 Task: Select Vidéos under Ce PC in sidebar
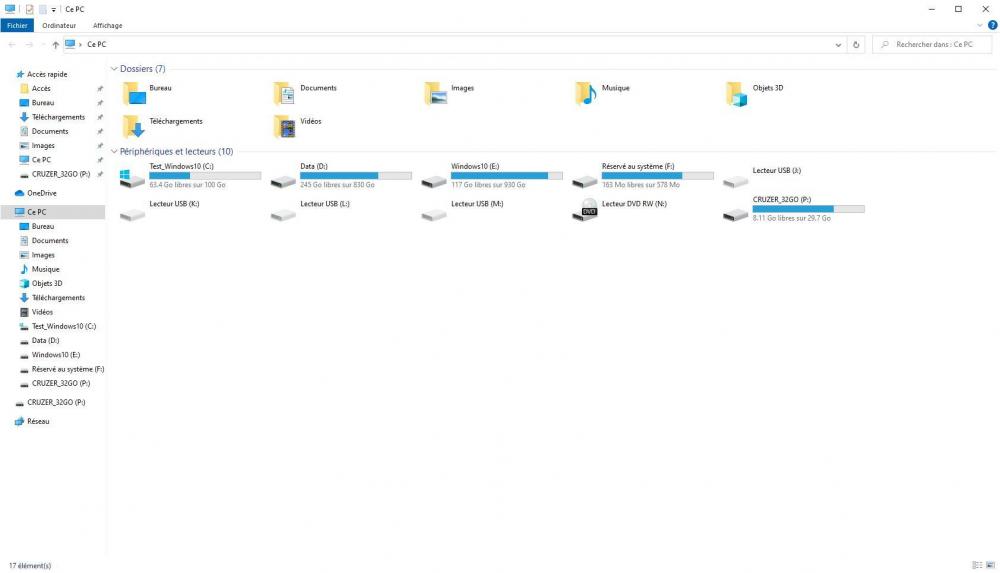[x=42, y=312]
